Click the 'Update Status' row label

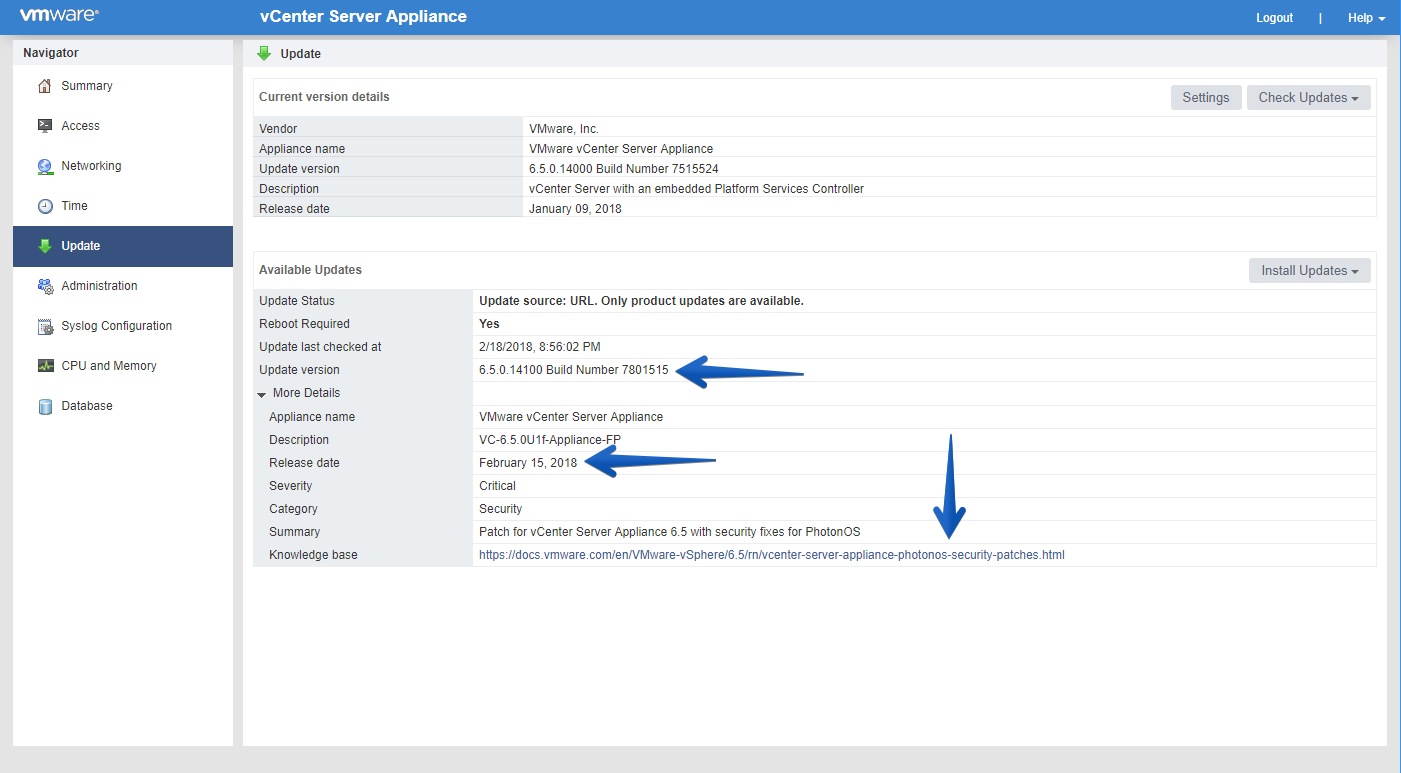[297, 301]
